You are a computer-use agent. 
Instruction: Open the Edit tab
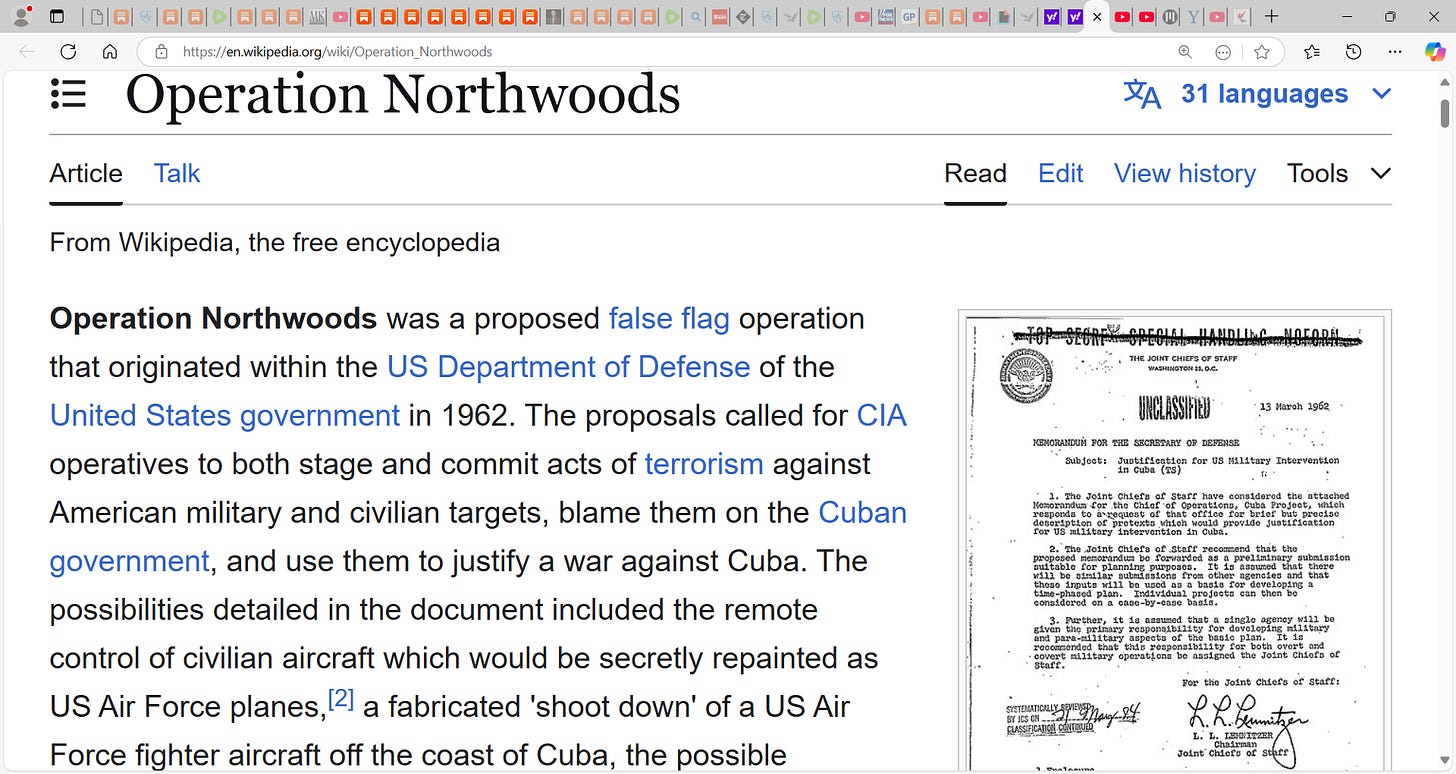pyautogui.click(x=1061, y=173)
